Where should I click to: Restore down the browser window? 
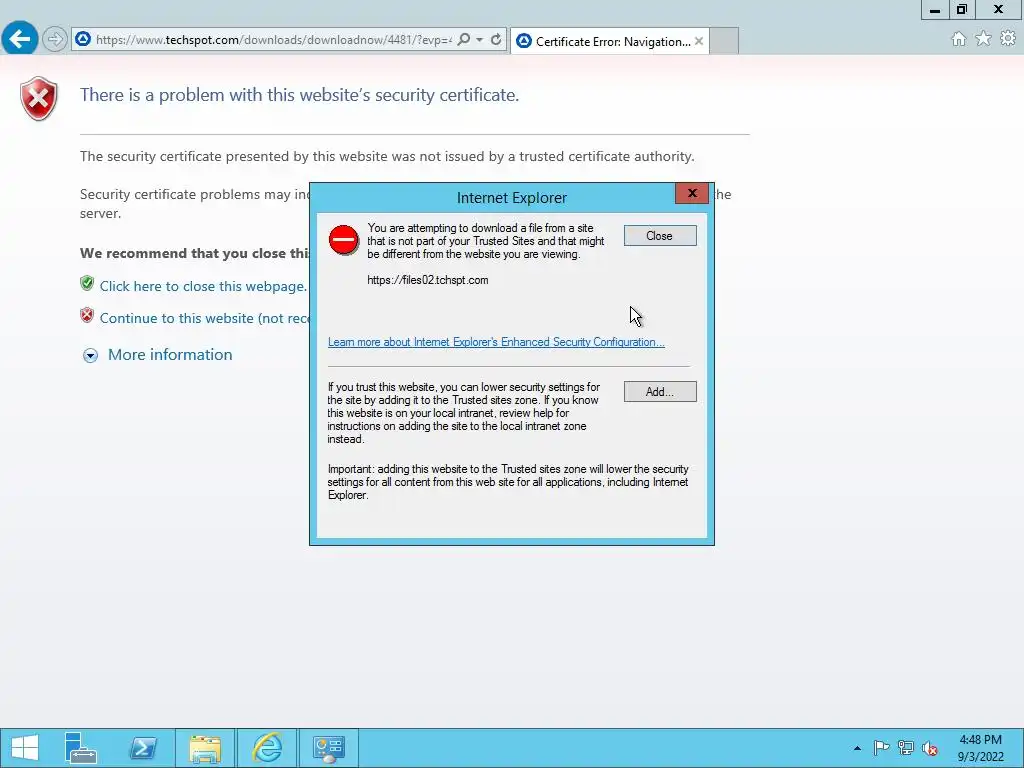(x=961, y=10)
